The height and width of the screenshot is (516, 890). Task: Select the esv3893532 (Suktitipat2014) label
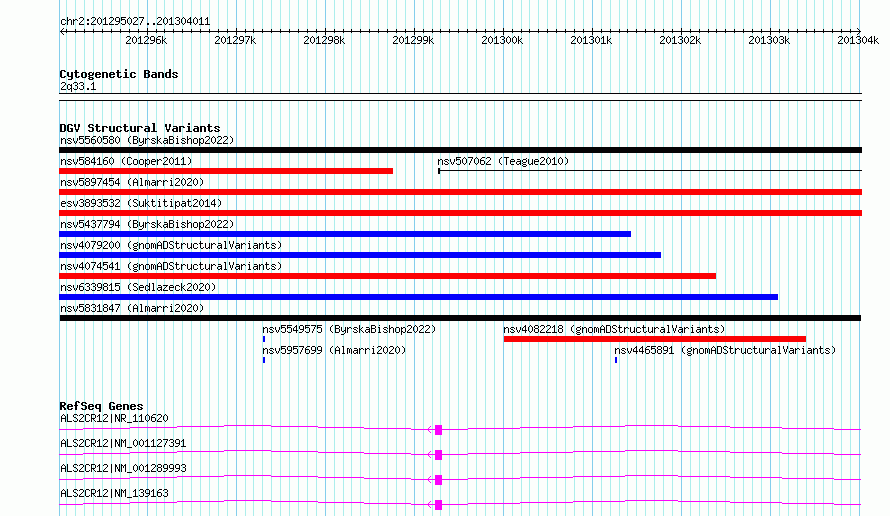[x=141, y=203]
